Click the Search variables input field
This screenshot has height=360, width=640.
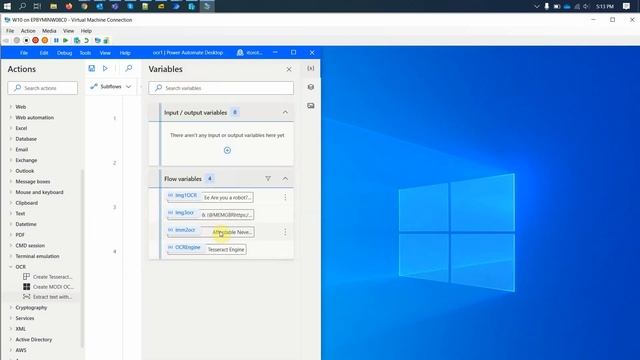pos(221,88)
